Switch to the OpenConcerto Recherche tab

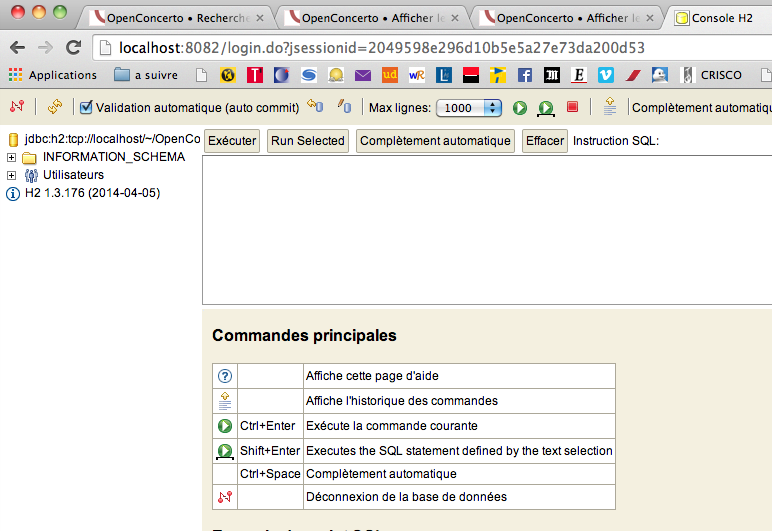point(175,18)
